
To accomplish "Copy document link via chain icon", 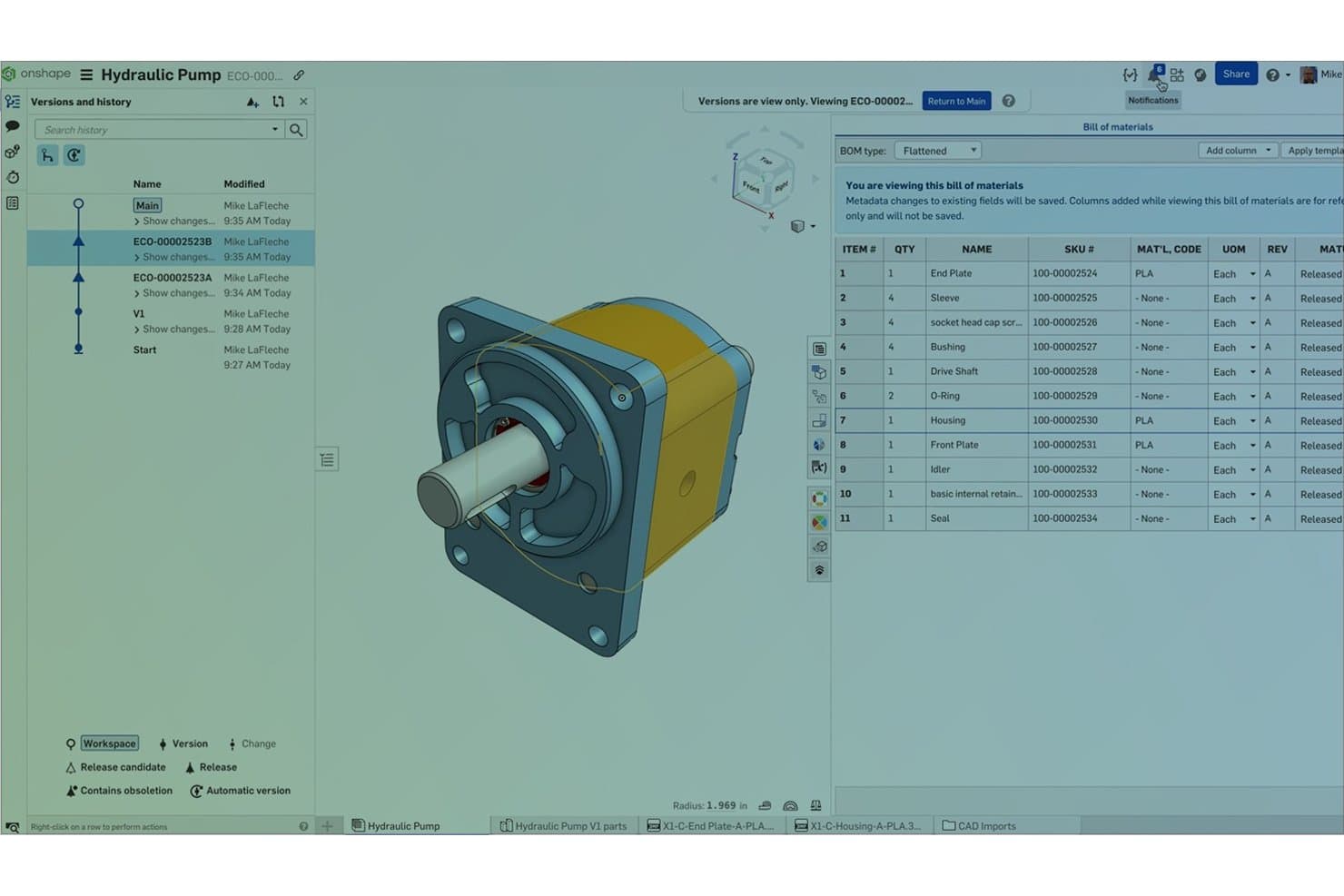I will (x=299, y=75).
